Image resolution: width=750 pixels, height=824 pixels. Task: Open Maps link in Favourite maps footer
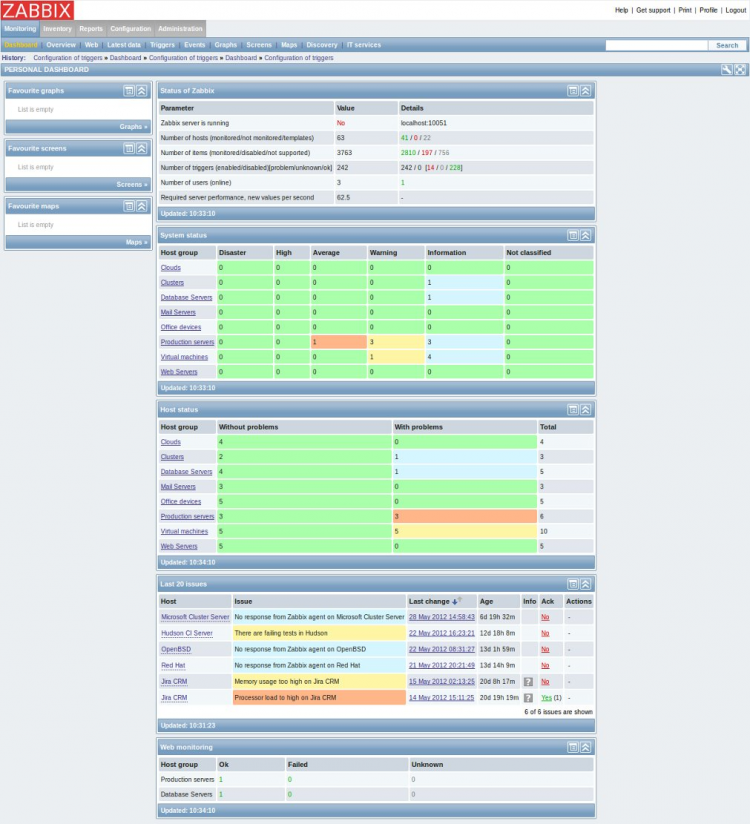[136, 242]
